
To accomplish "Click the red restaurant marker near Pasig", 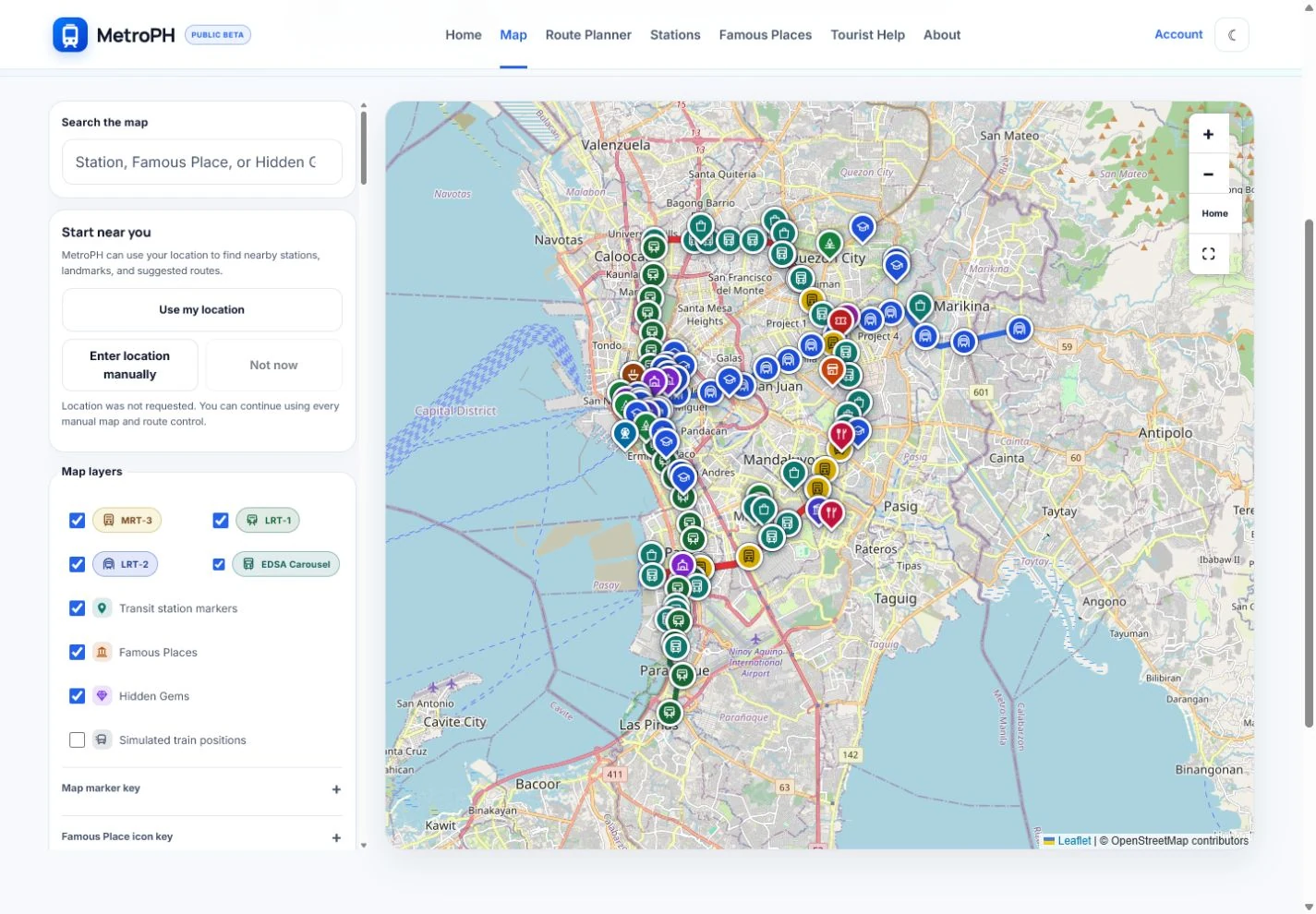I will 831,512.
